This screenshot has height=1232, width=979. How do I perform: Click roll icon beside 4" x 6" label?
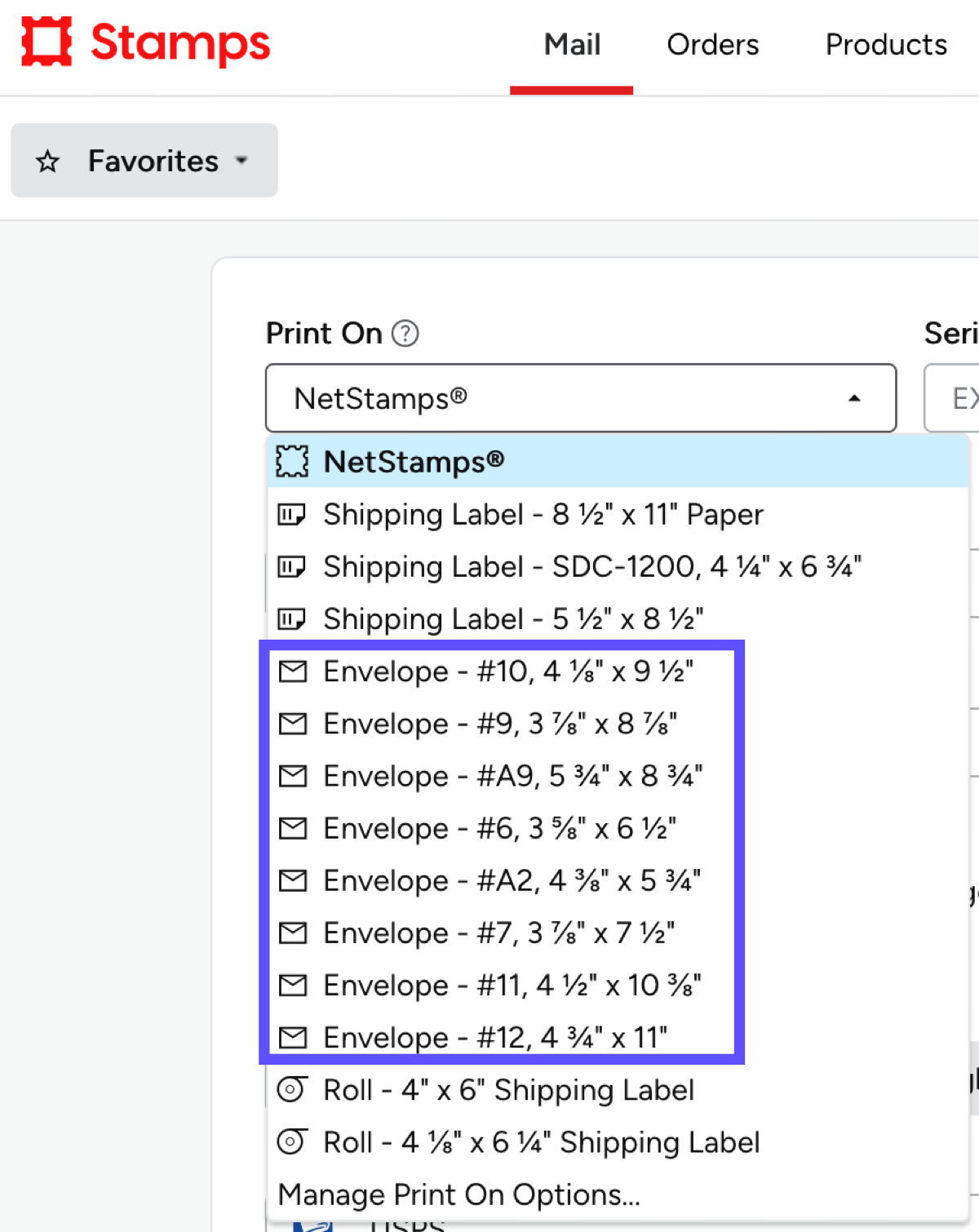click(291, 1089)
